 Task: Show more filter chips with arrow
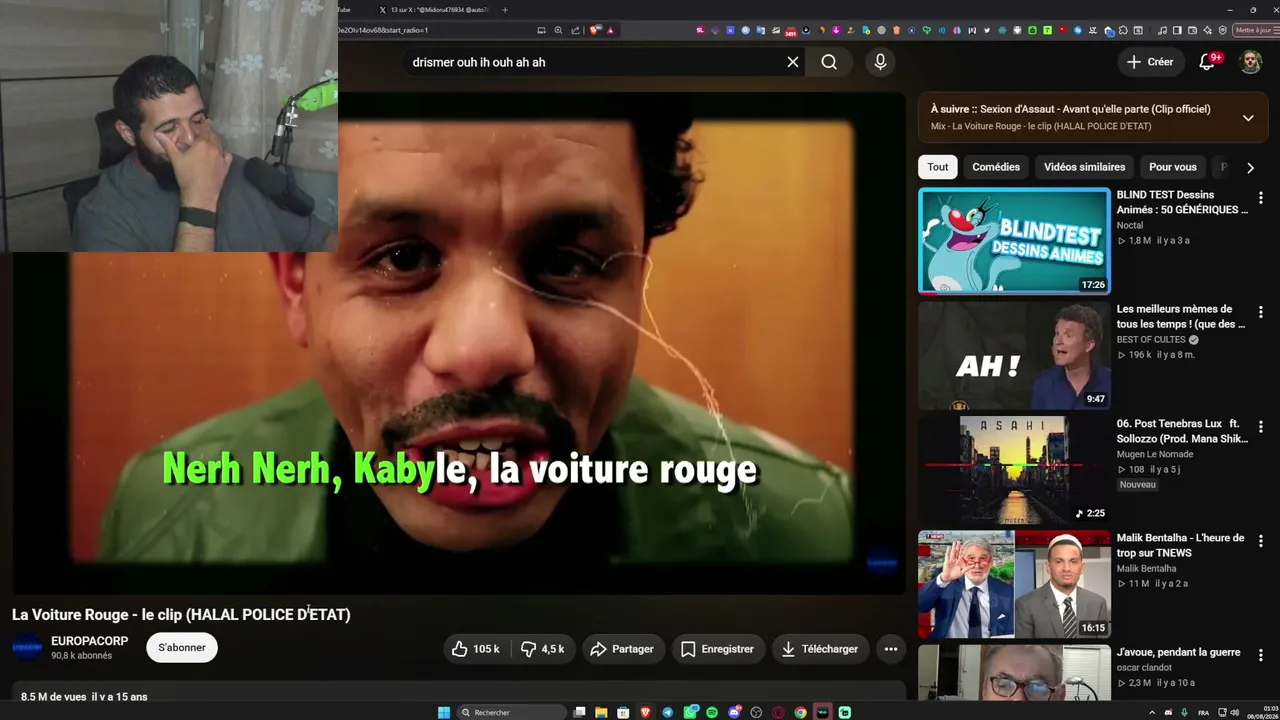1250,168
